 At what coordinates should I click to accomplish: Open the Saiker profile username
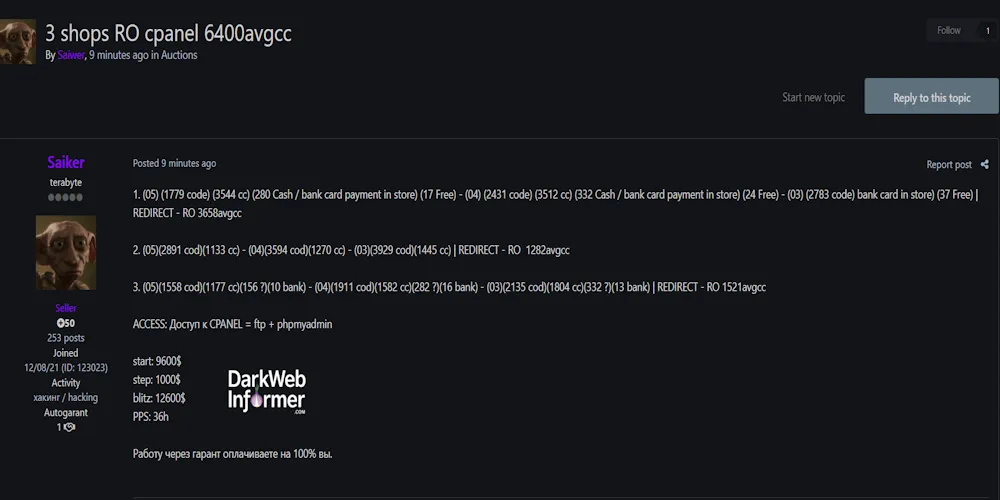click(66, 162)
